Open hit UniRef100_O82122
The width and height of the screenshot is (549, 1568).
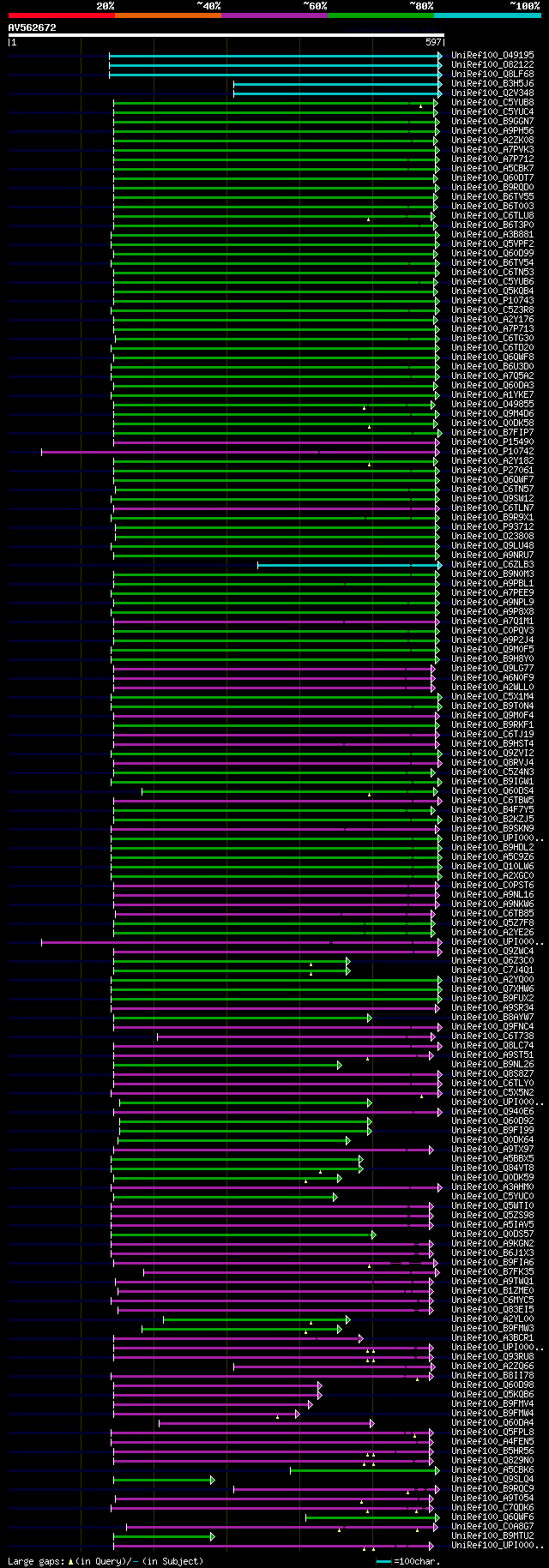pos(492,64)
